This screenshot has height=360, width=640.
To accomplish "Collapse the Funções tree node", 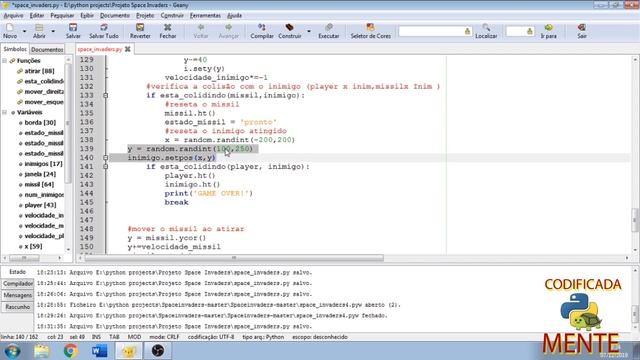I will pyautogui.click(x=4, y=60).
